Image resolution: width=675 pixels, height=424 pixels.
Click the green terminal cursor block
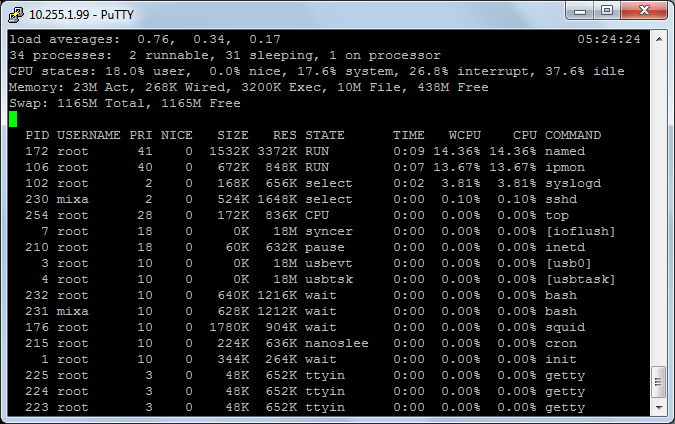13,119
